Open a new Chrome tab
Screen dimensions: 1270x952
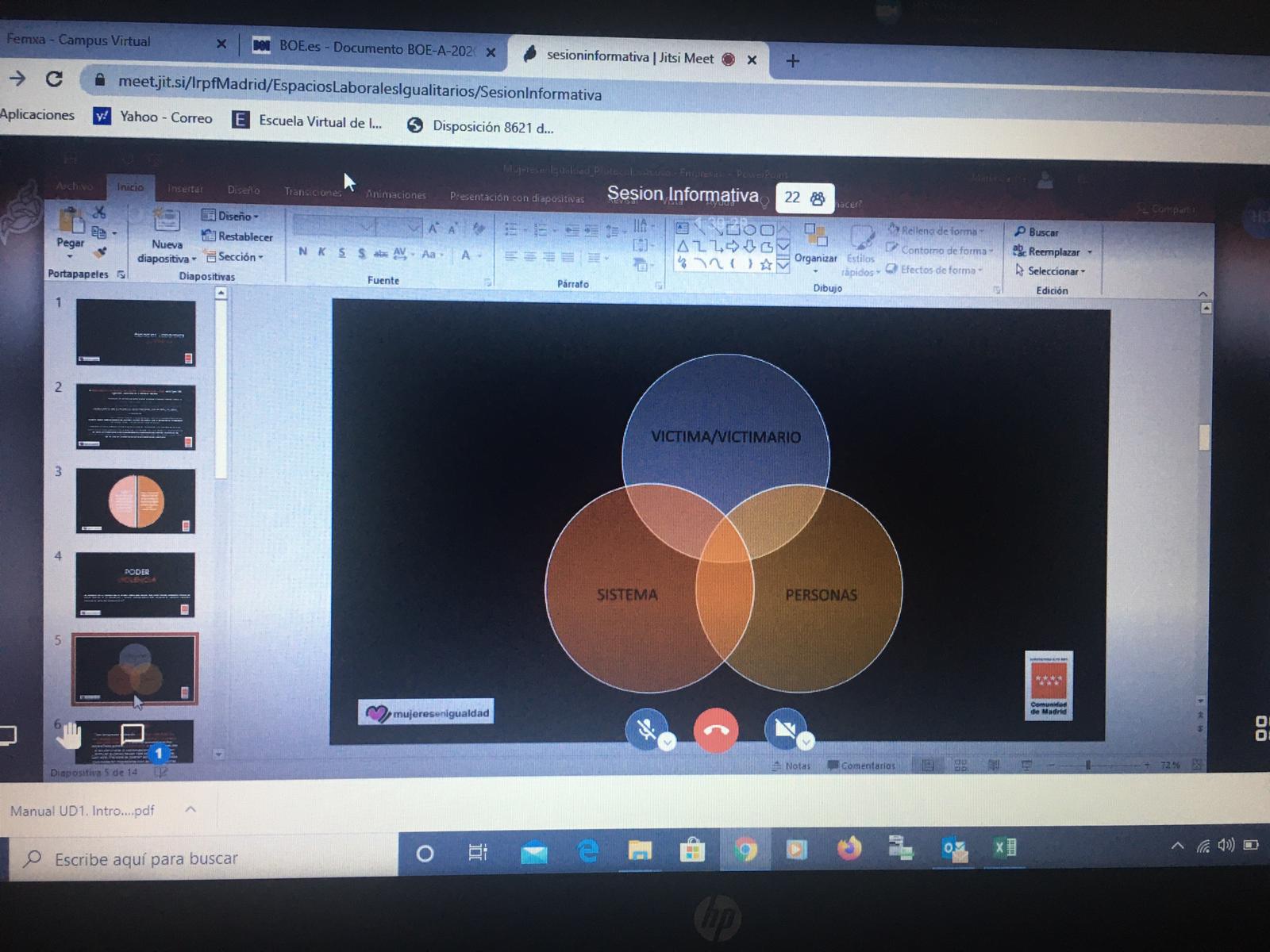pyautogui.click(x=792, y=61)
